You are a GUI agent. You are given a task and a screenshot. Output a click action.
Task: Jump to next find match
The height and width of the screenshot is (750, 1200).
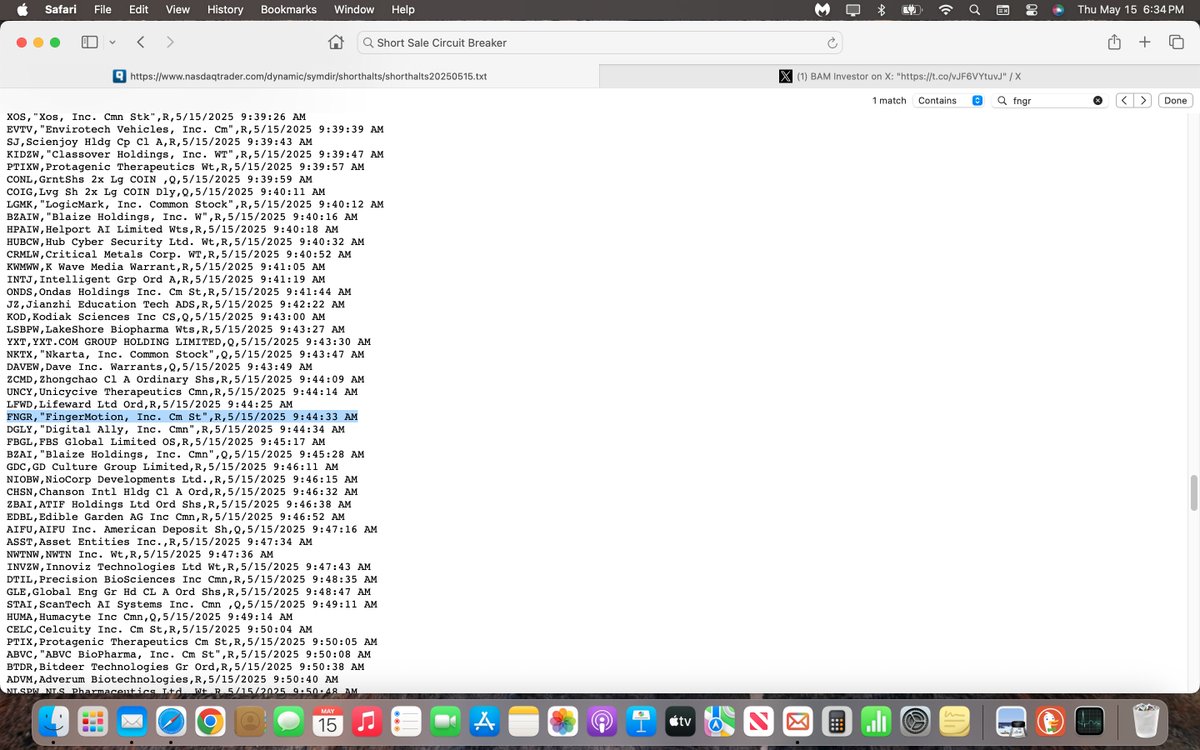1142,101
